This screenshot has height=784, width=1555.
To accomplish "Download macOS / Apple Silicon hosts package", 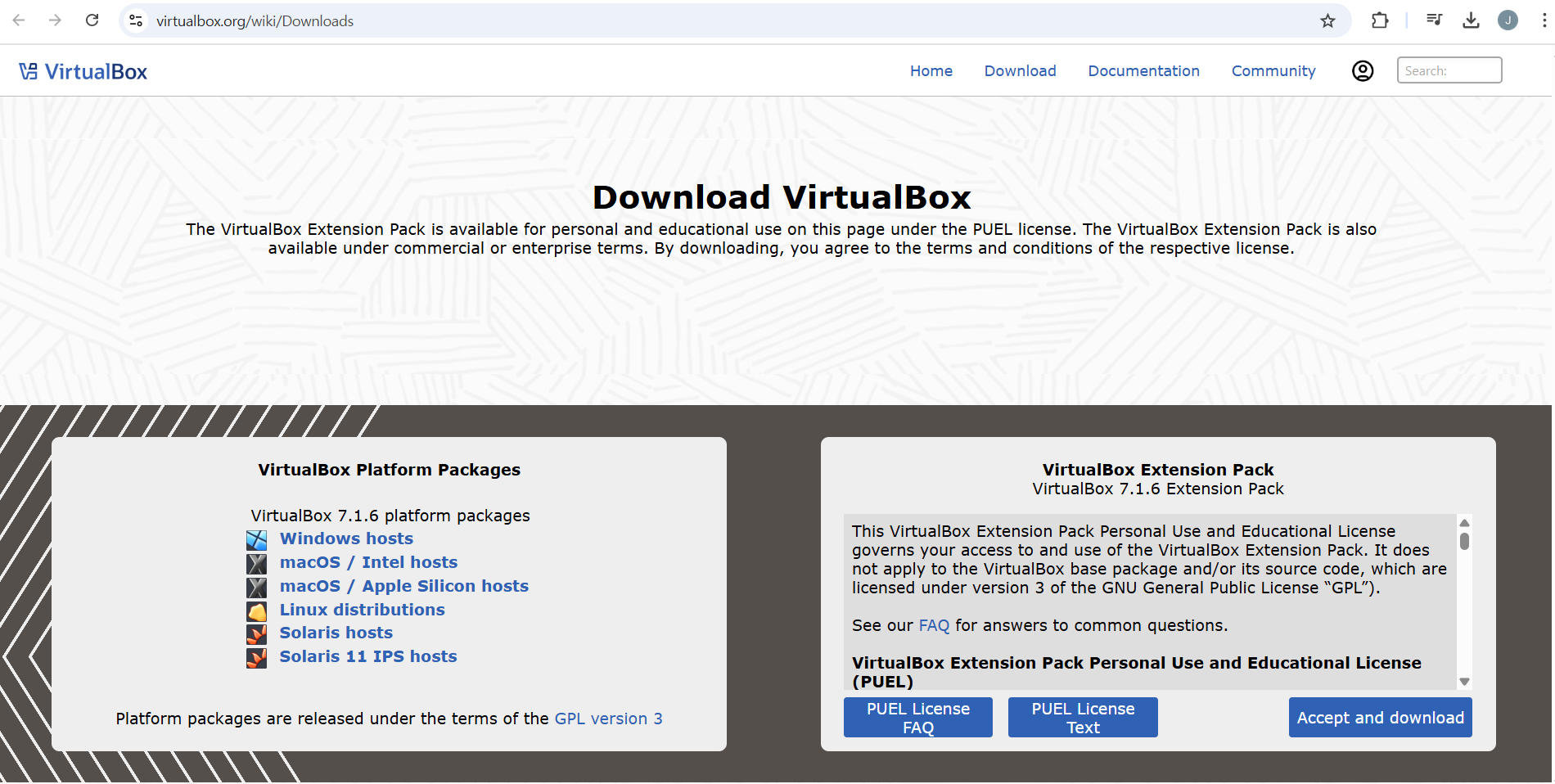I will 404,586.
